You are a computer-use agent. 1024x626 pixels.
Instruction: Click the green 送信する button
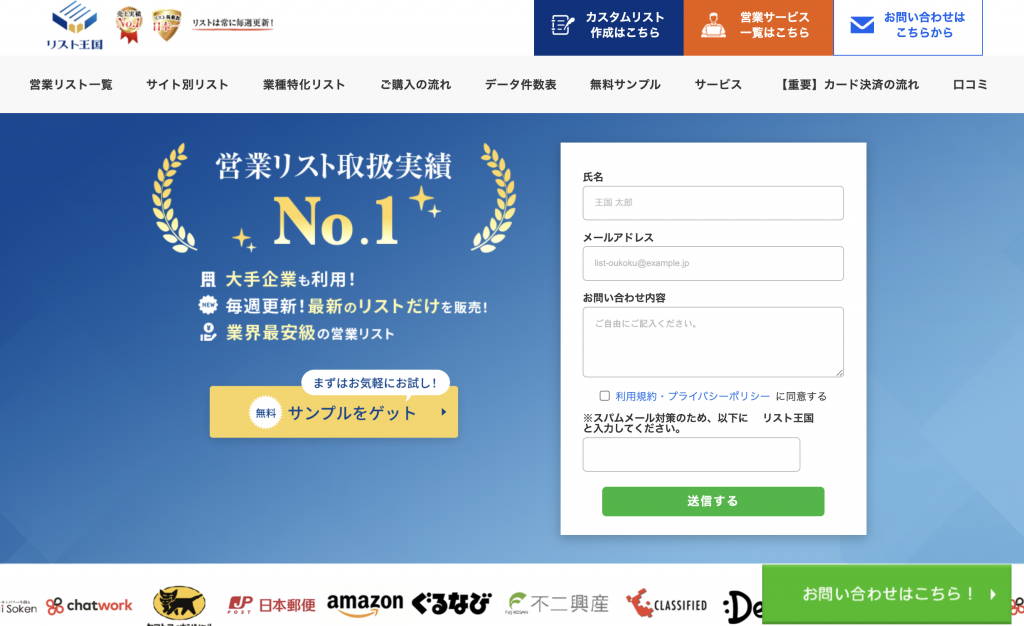pos(712,501)
